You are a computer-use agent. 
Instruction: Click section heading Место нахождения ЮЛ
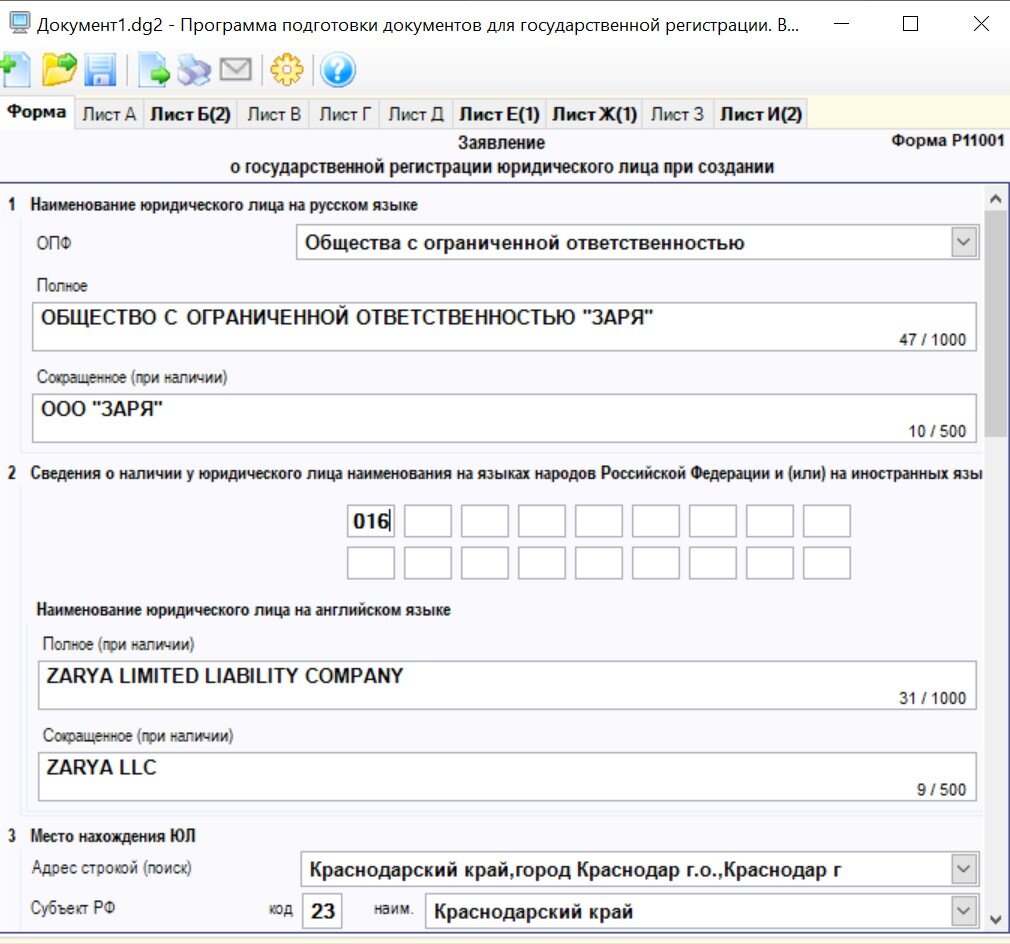(113, 836)
